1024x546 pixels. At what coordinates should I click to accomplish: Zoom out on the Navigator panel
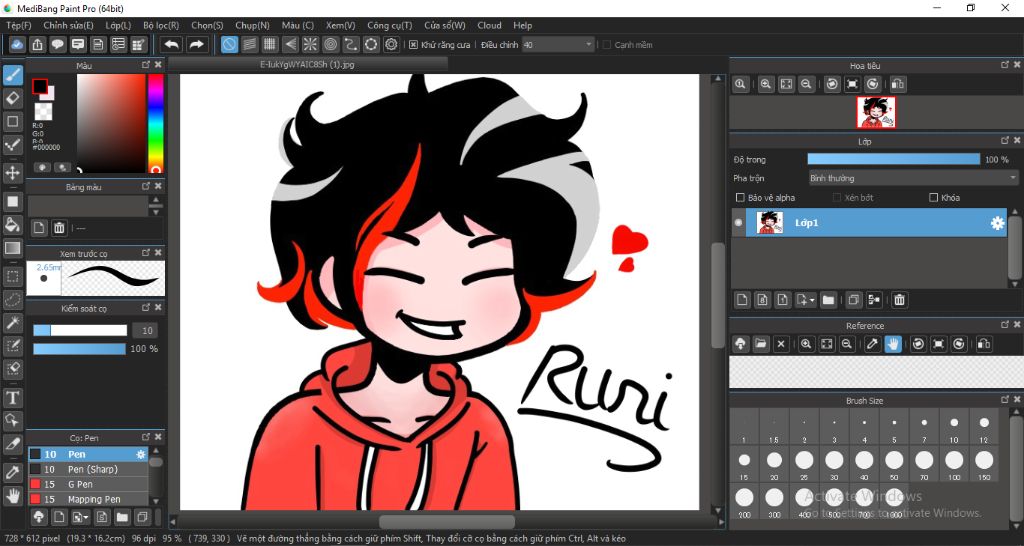pyautogui.click(x=807, y=84)
